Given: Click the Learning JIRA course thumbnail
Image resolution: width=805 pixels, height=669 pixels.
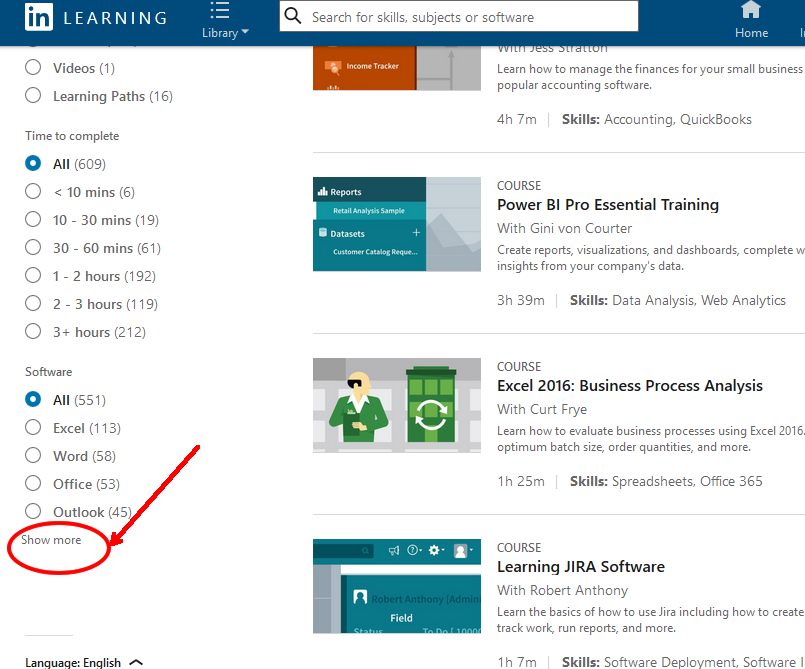Looking at the screenshot, I should pos(396,586).
